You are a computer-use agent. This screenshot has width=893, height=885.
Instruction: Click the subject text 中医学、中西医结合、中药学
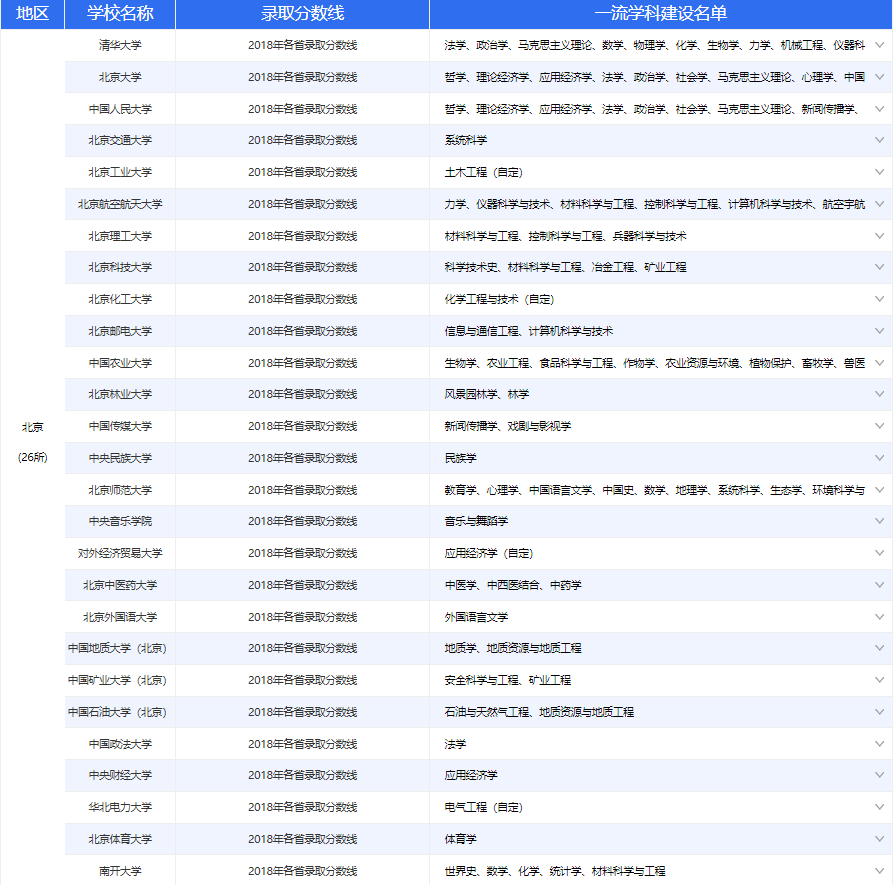click(513, 585)
